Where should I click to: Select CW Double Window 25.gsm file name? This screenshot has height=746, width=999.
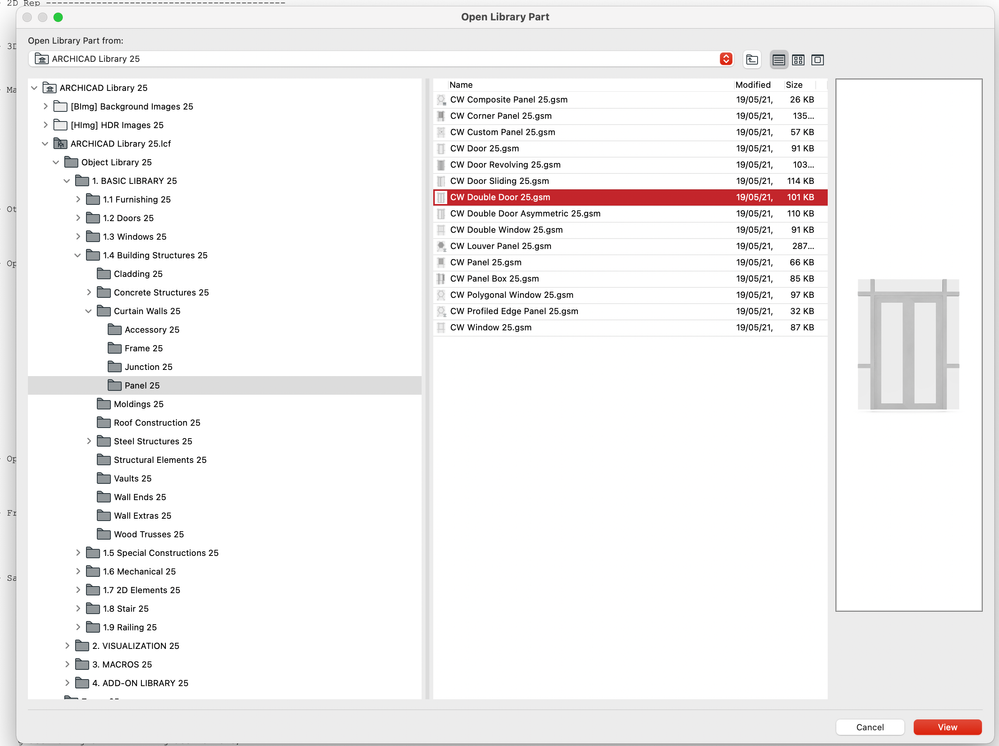coord(507,230)
